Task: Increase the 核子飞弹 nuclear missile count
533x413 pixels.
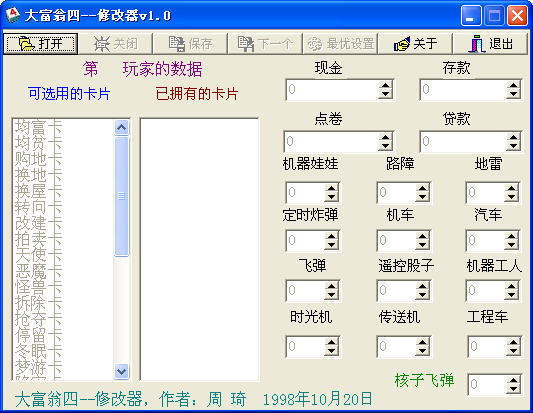Action: pos(513,379)
